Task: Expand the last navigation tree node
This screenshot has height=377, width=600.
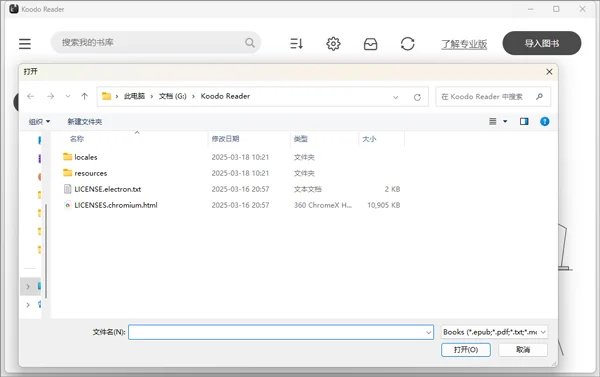Action: 28,305
